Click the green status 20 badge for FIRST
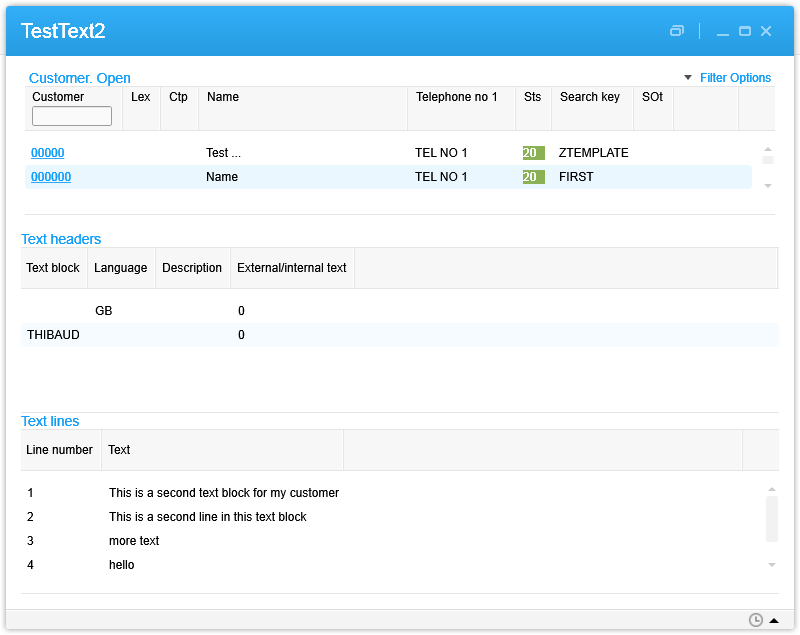 click(x=533, y=177)
